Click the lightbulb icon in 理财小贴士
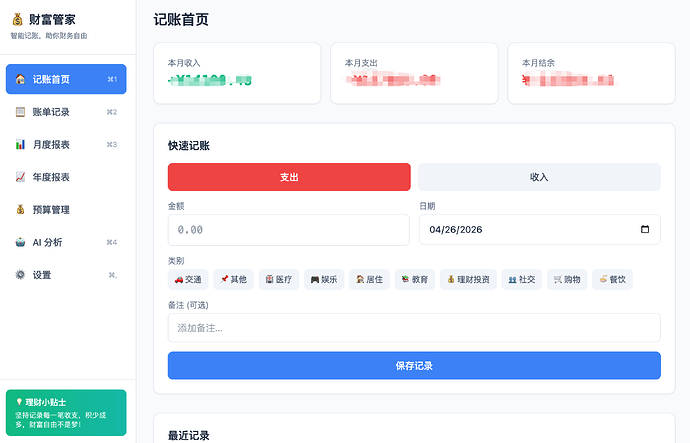Screen dimensions: 690x443 tap(19, 402)
